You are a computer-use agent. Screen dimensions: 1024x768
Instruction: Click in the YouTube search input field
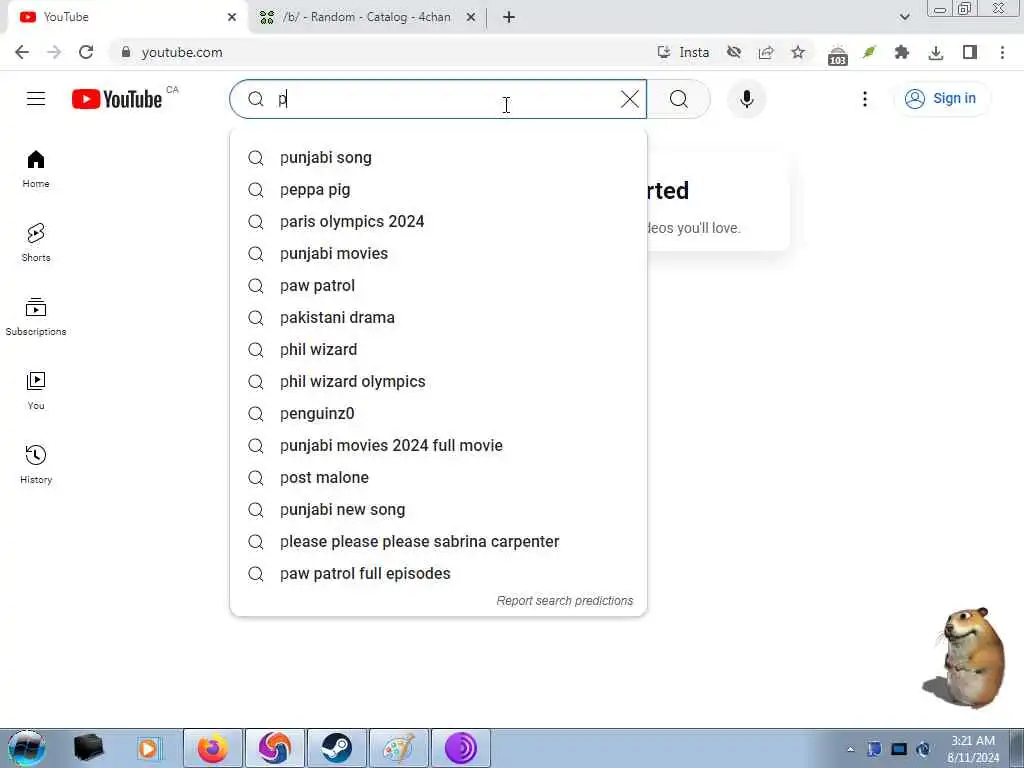[x=438, y=99]
